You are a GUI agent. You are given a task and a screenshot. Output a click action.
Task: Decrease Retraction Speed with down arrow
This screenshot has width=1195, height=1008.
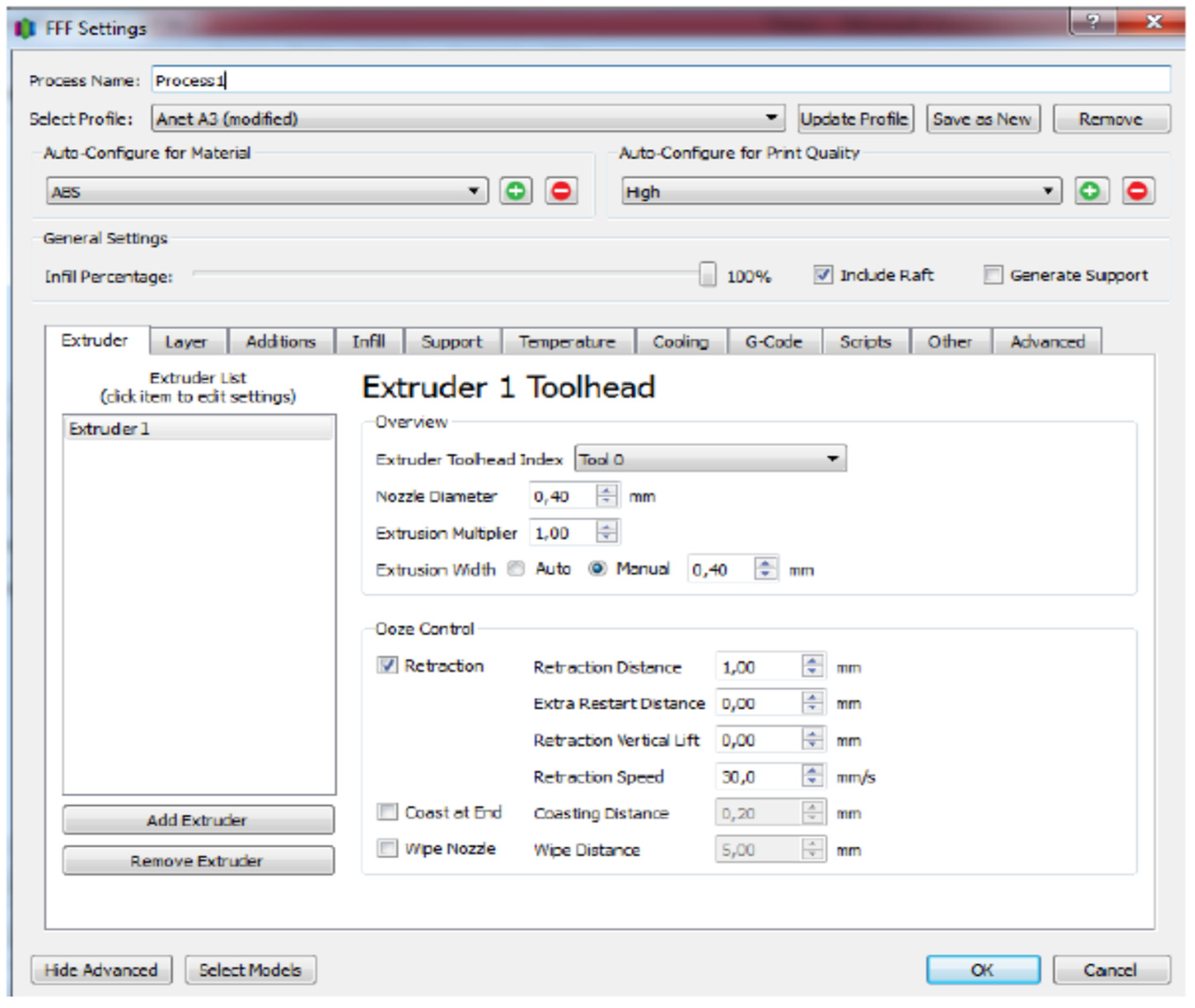click(x=812, y=781)
